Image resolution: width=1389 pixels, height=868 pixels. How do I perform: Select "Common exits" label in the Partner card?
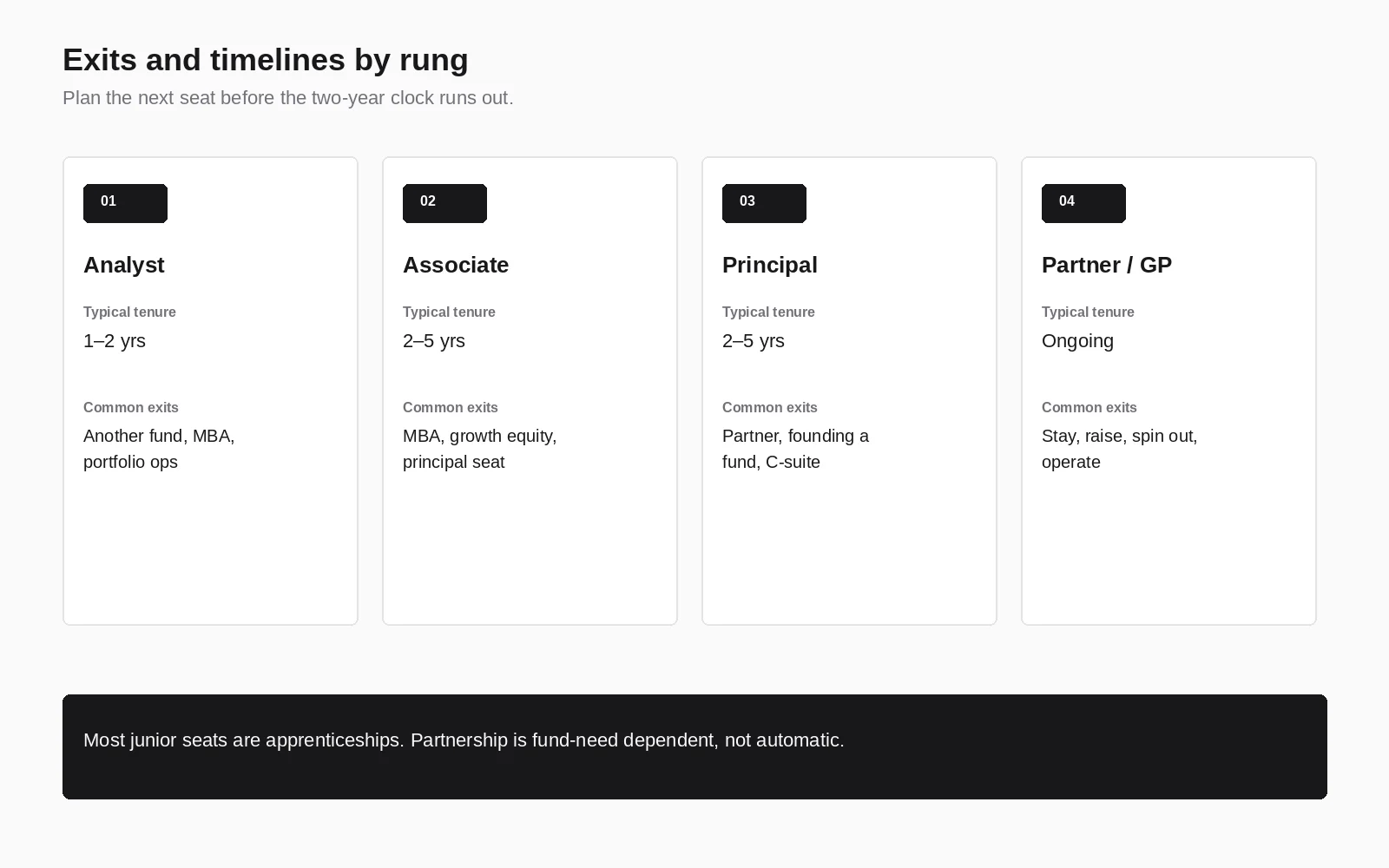[x=1089, y=407]
